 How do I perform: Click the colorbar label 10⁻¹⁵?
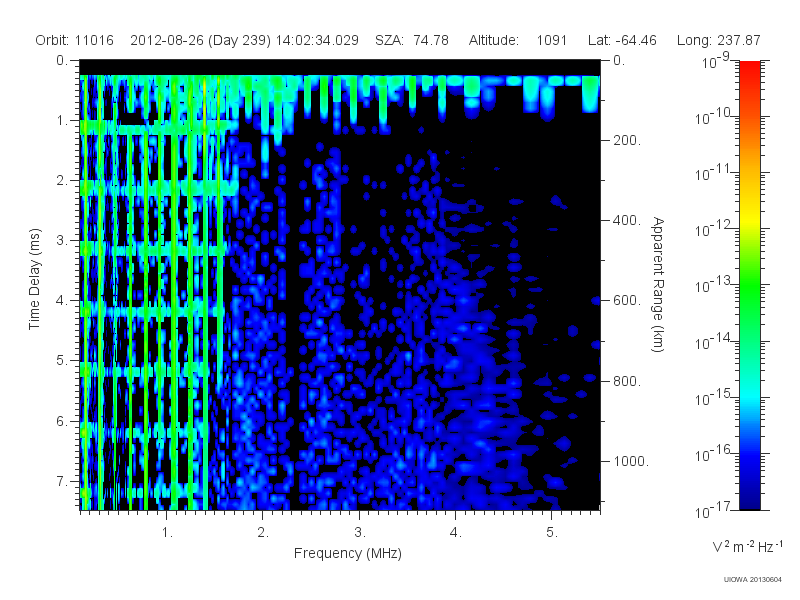(713, 397)
